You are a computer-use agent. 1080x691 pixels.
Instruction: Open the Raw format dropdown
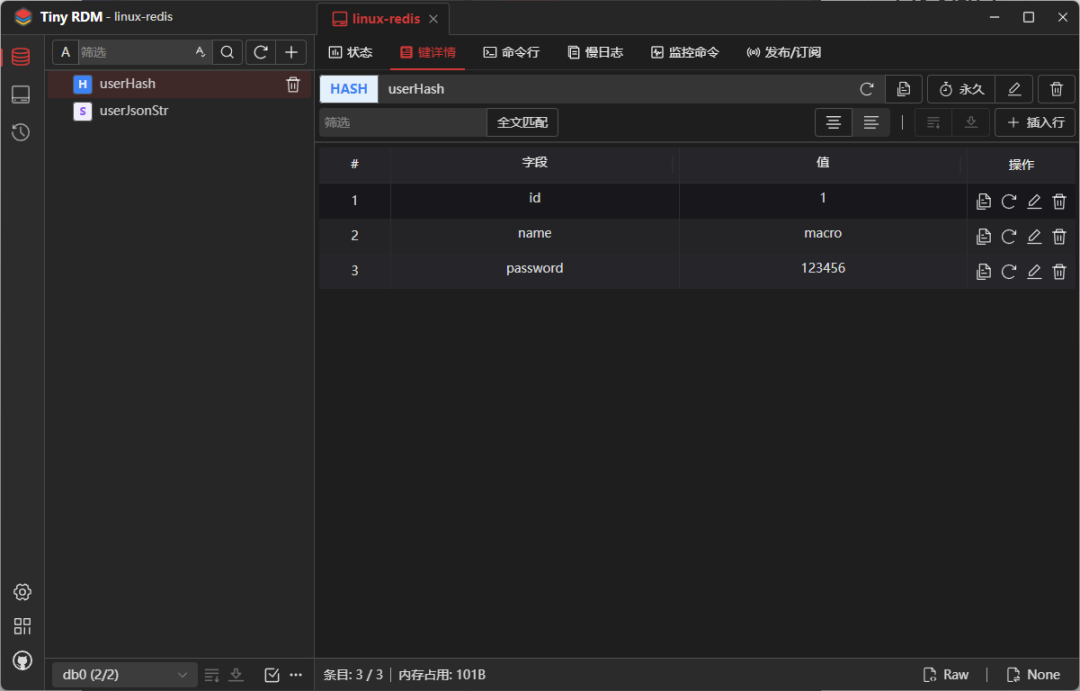[x=945, y=674]
